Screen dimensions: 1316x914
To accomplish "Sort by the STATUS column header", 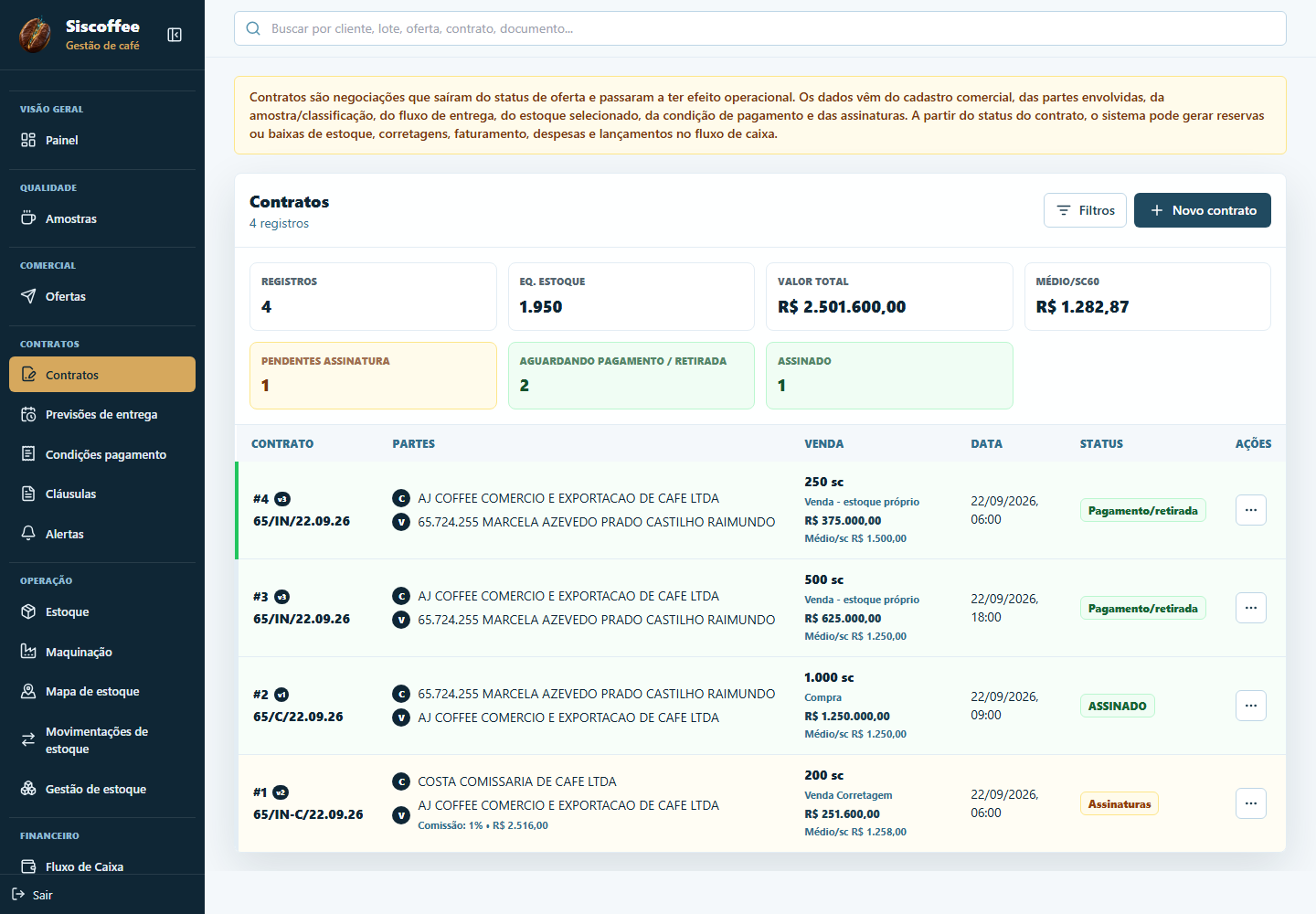I will pyautogui.click(x=1101, y=443).
